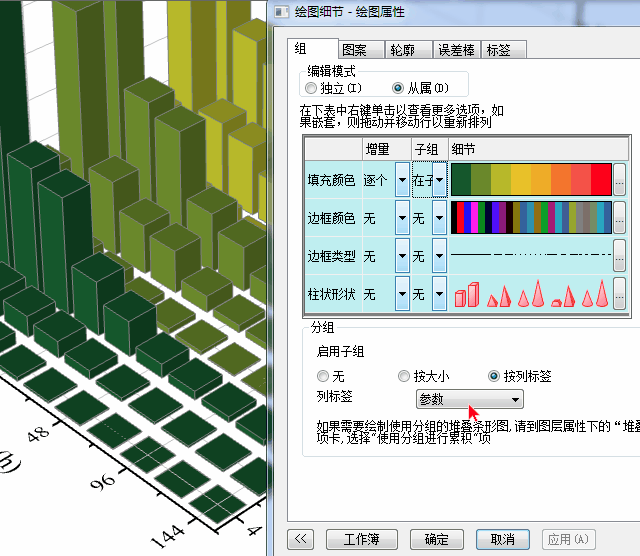The image size is (640, 556).
Task: Click the fill color (填充颜色) browse ellipsis button
Action: [x=620, y=180]
